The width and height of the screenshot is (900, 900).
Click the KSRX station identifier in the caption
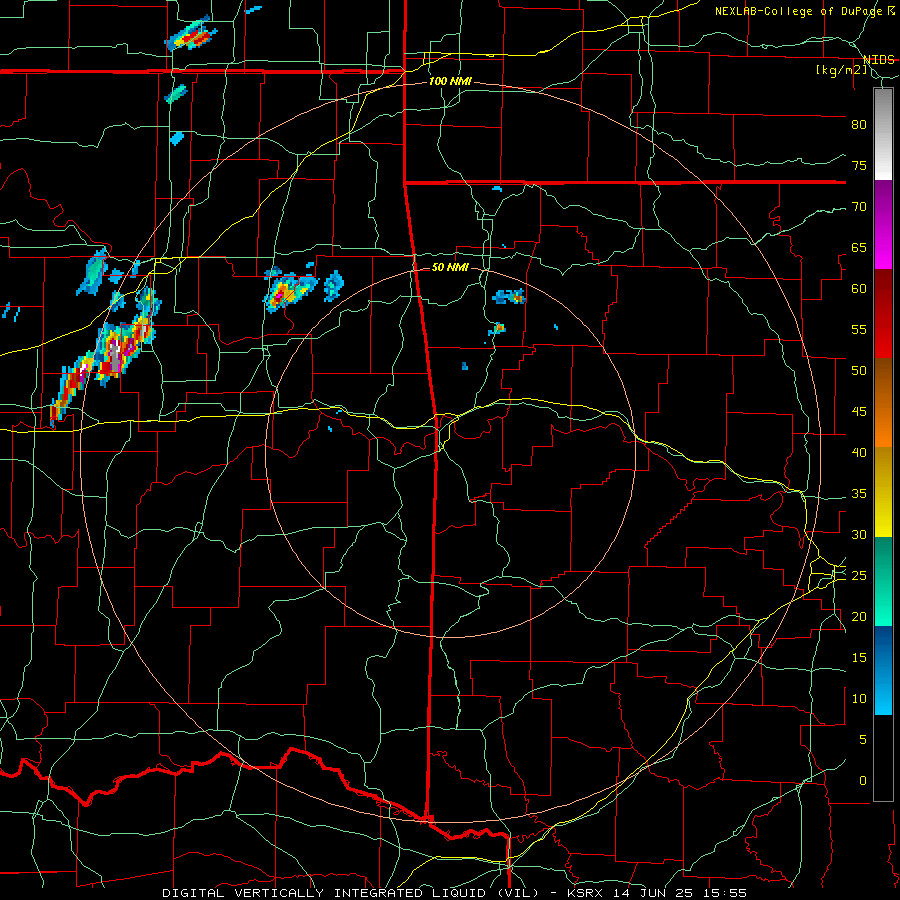[x=585, y=893]
